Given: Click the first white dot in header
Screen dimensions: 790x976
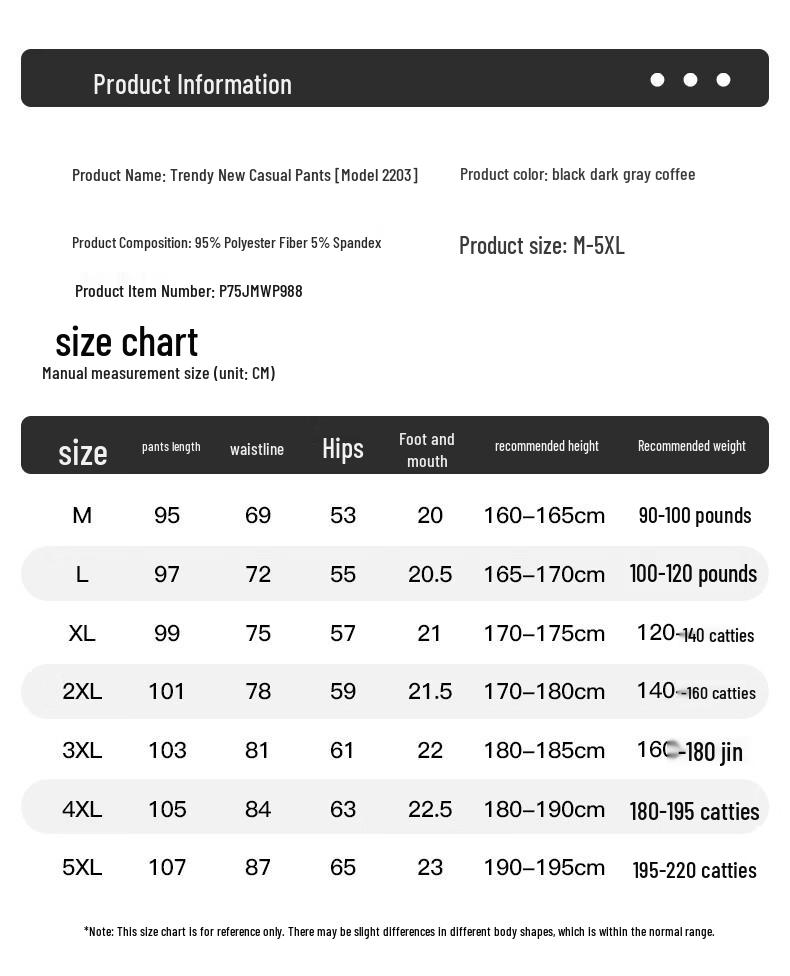Looking at the screenshot, I should point(657,80).
